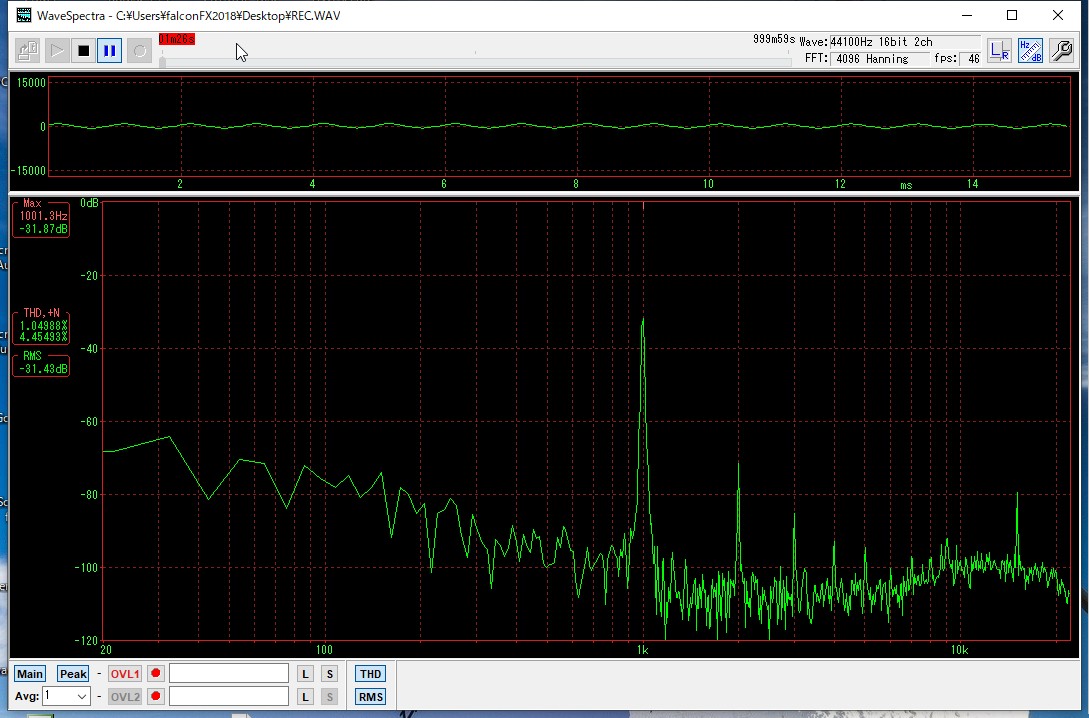Stop playback with the square button
Screen dimensions: 1089x718
point(83,51)
